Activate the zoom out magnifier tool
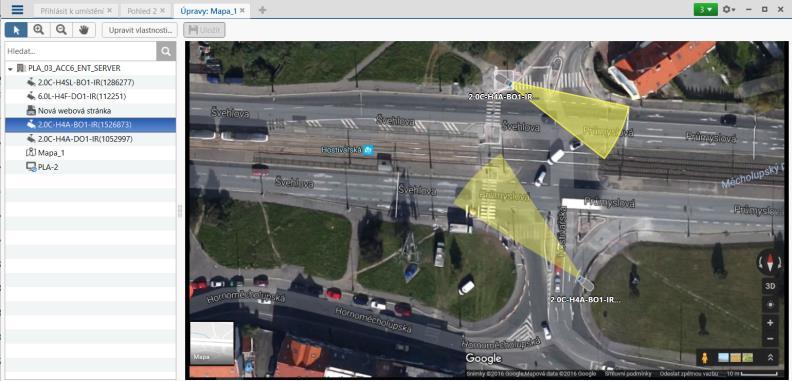 (61, 30)
